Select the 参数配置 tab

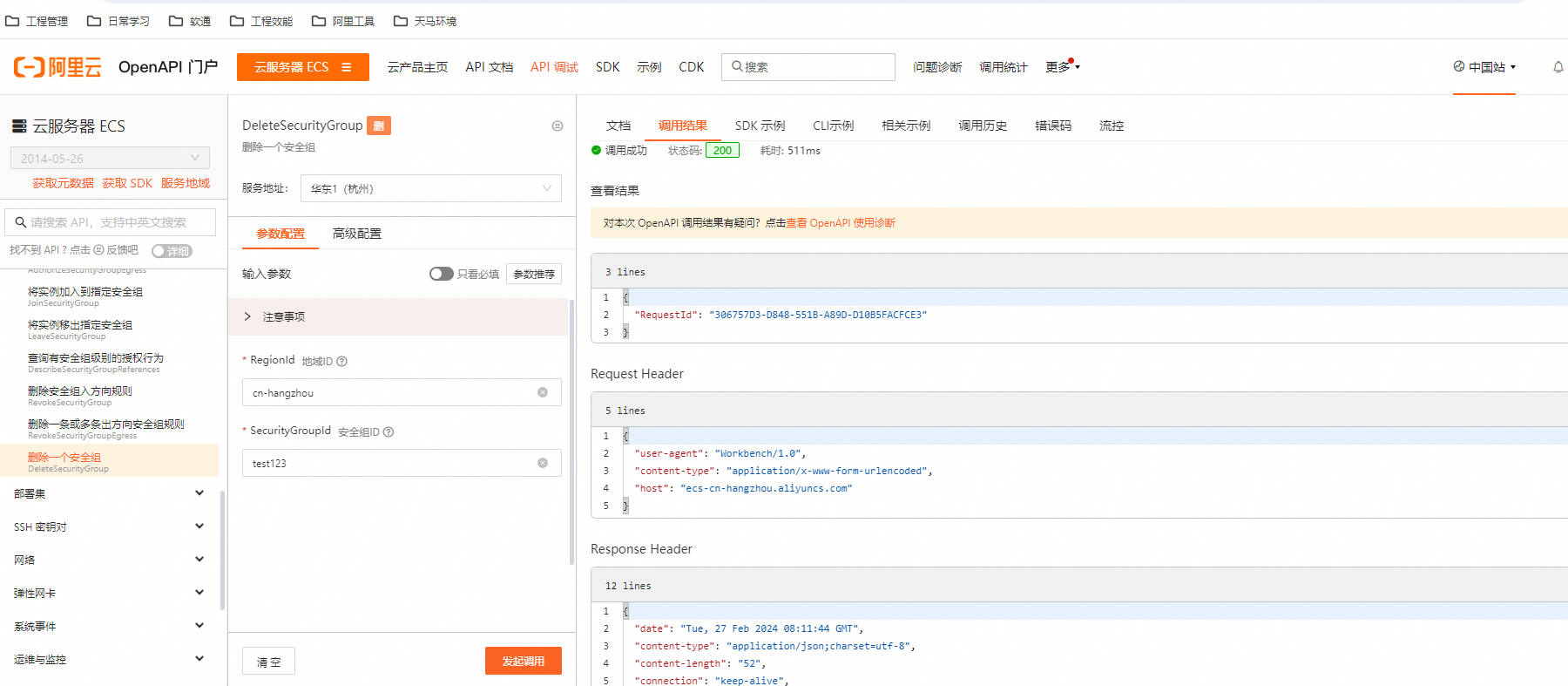pyautogui.click(x=280, y=234)
